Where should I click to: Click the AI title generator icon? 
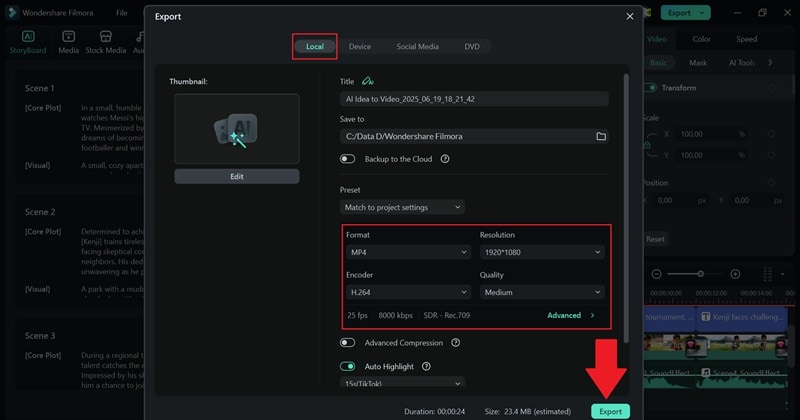tap(367, 81)
